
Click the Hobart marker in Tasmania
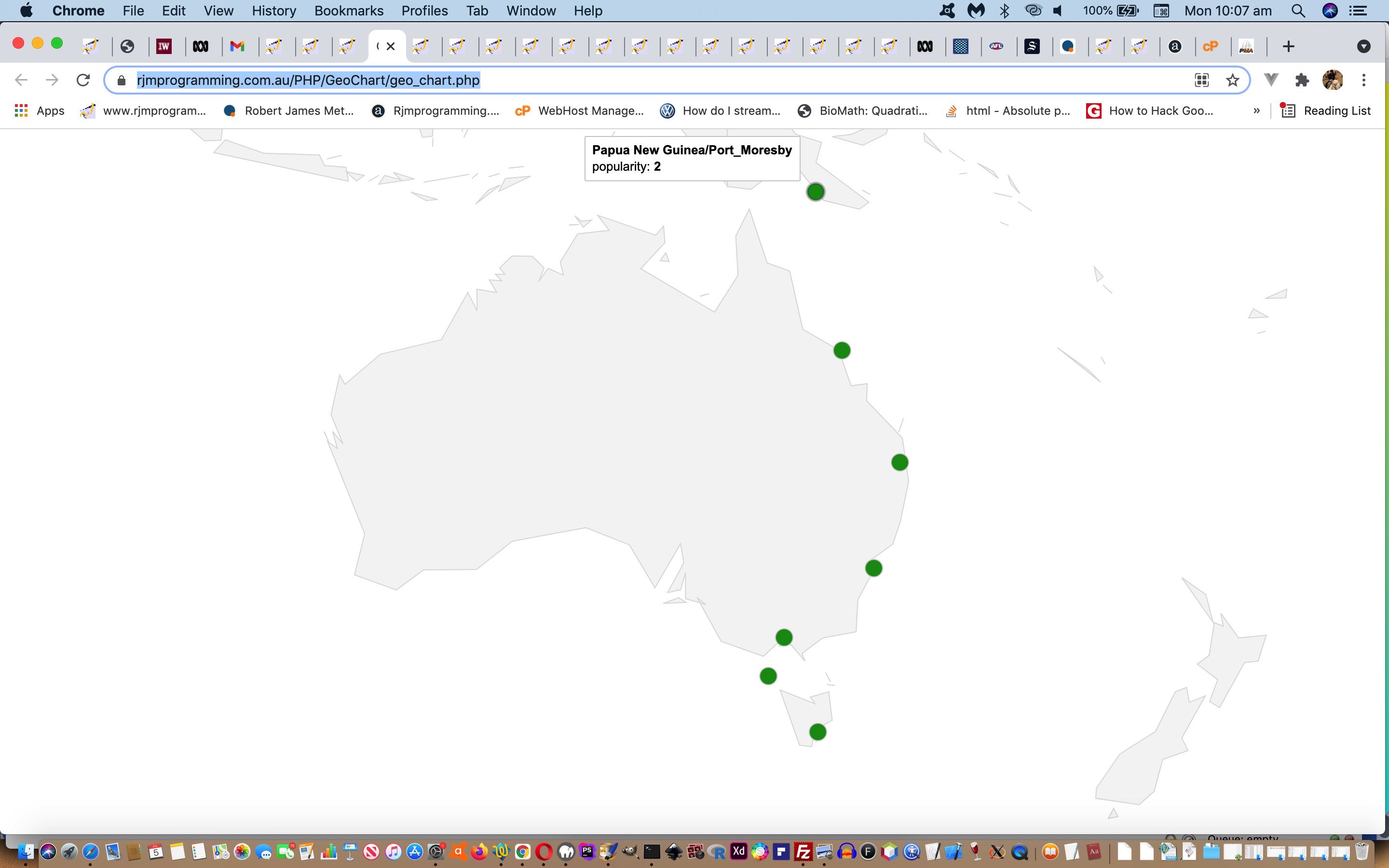coord(817,732)
